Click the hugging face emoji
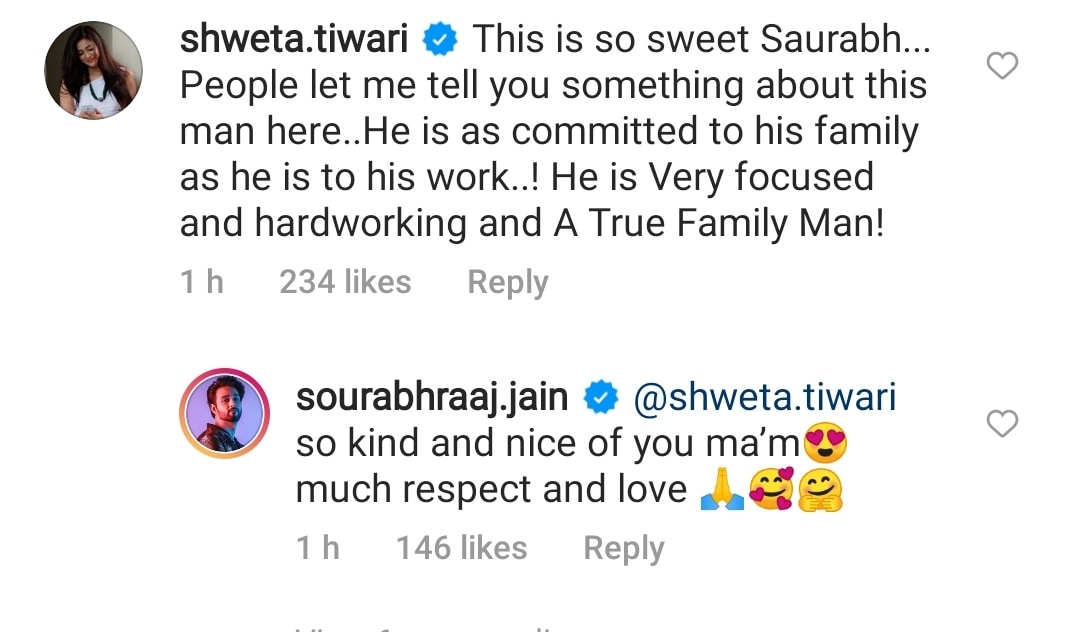This screenshot has height=632, width=1080. pos(820,489)
